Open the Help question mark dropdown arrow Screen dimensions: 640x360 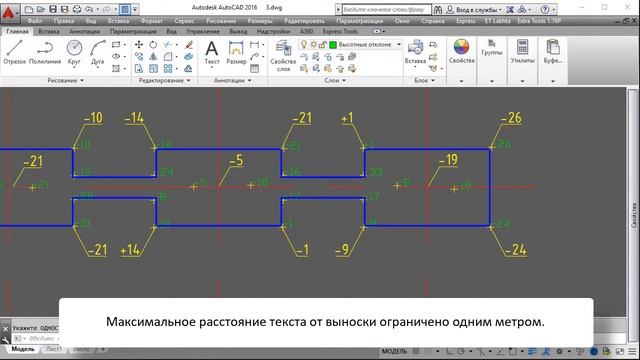click(554, 9)
